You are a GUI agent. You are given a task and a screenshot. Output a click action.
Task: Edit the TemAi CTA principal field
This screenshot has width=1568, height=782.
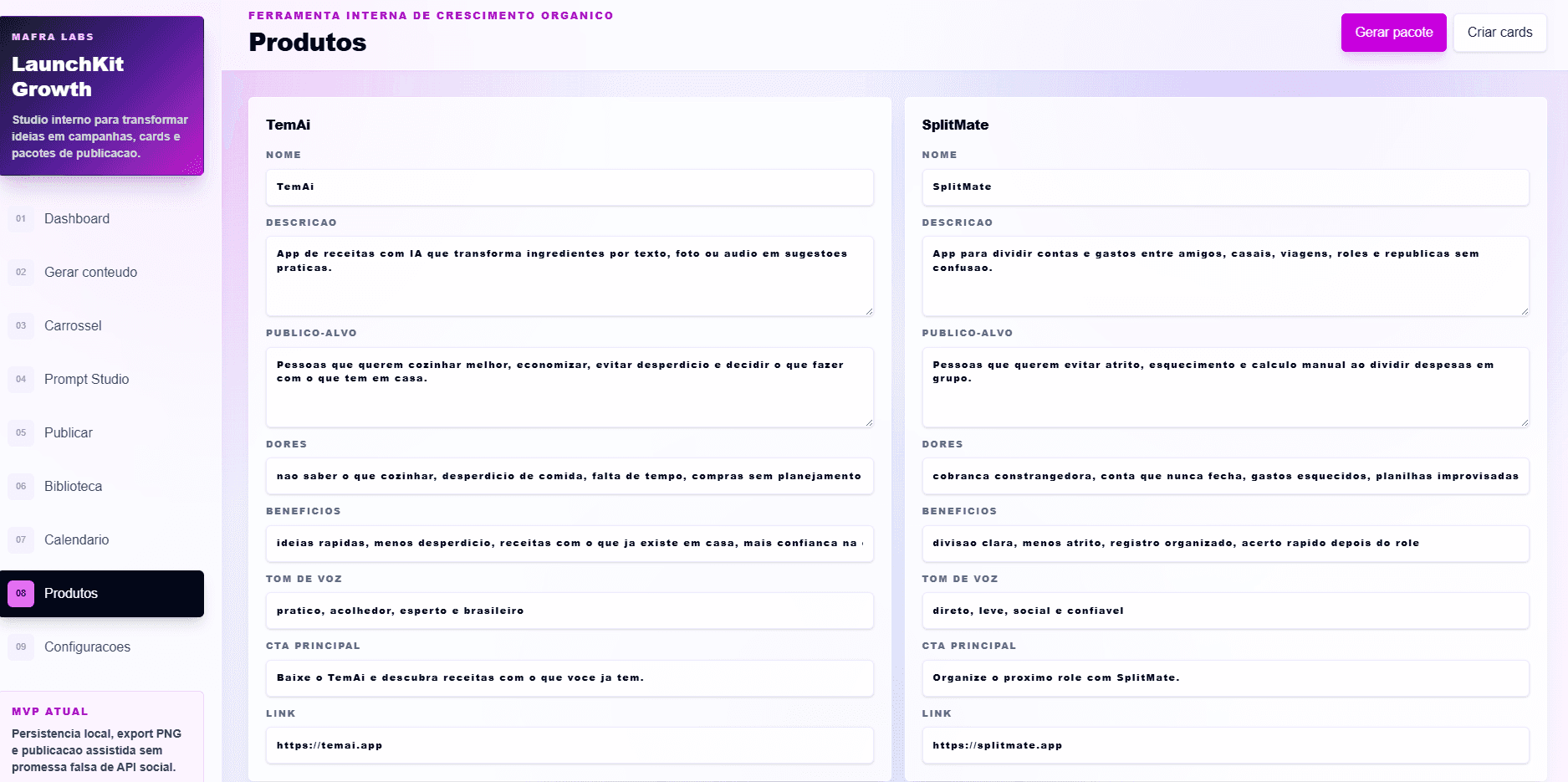(x=569, y=678)
